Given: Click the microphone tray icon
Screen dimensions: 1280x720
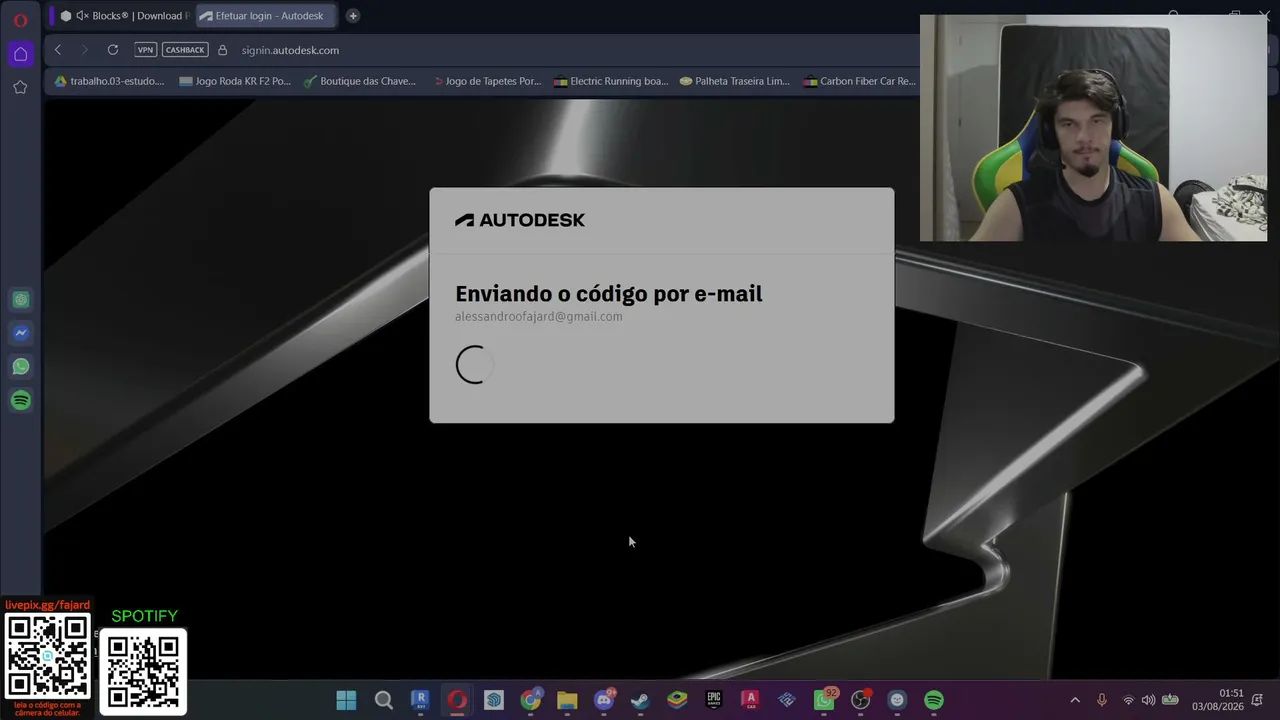Looking at the screenshot, I should (x=1102, y=700).
